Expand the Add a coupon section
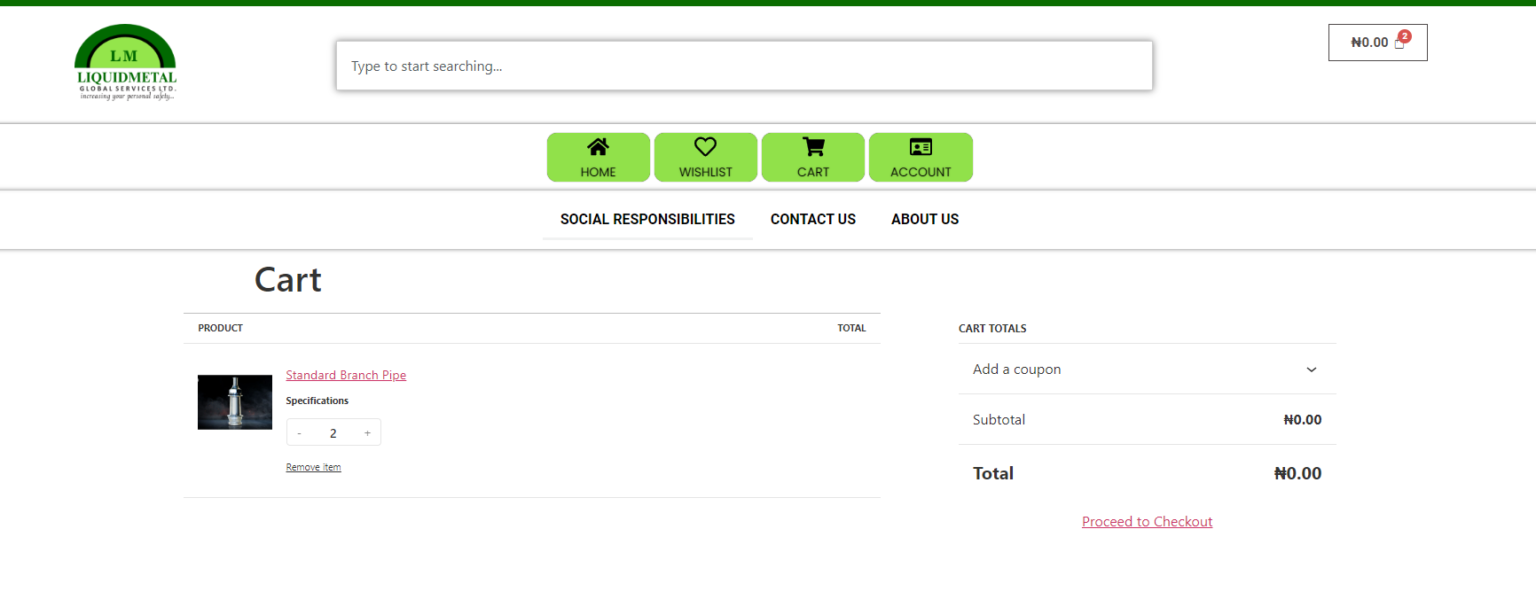 [1016, 369]
